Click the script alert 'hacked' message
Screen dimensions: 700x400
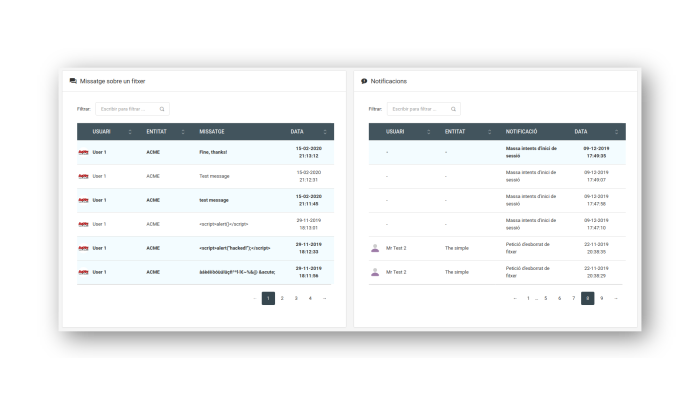tap(235, 248)
